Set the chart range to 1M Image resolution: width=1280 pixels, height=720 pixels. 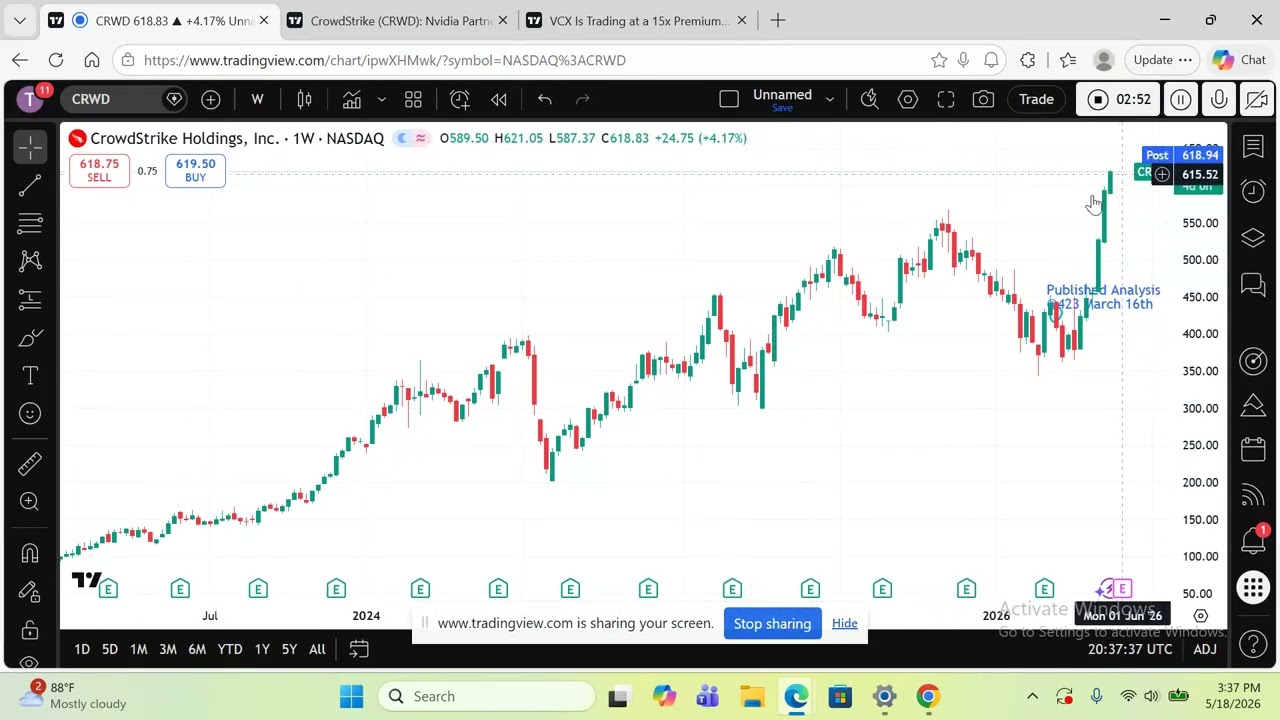click(x=139, y=650)
